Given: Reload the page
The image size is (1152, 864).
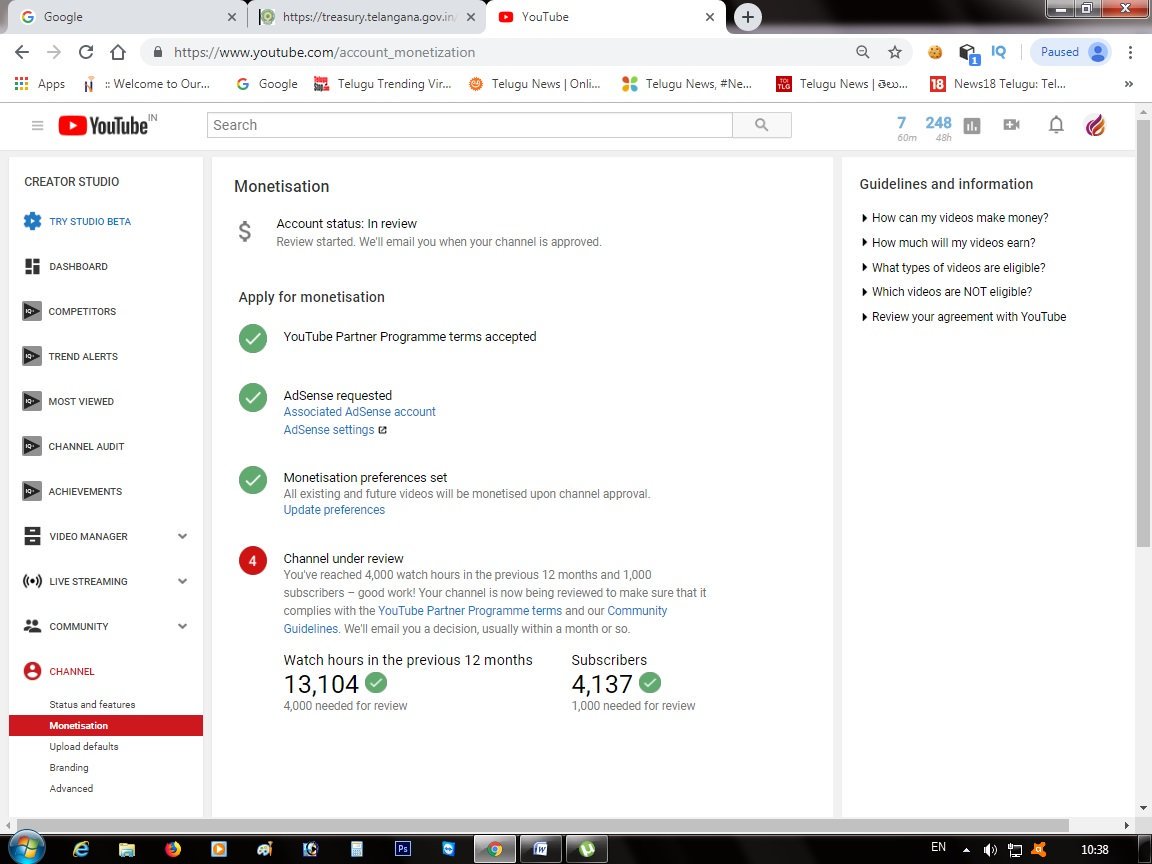Looking at the screenshot, I should click(x=86, y=52).
